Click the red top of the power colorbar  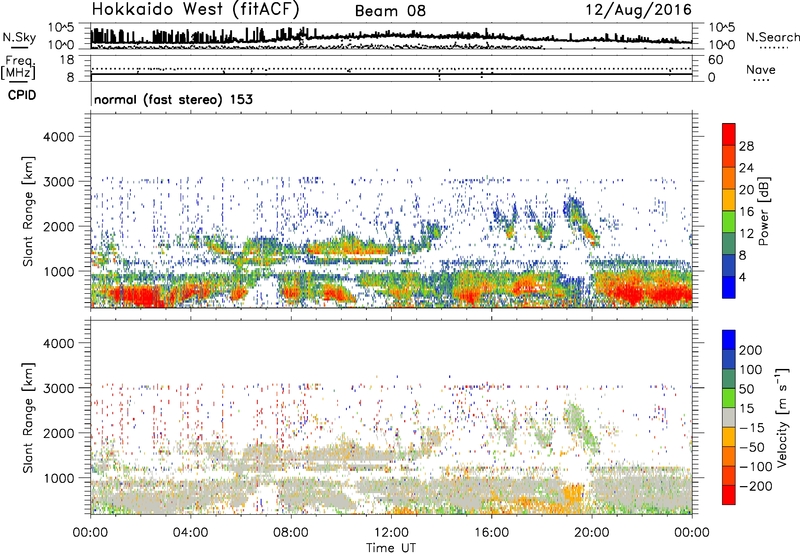pos(729,134)
